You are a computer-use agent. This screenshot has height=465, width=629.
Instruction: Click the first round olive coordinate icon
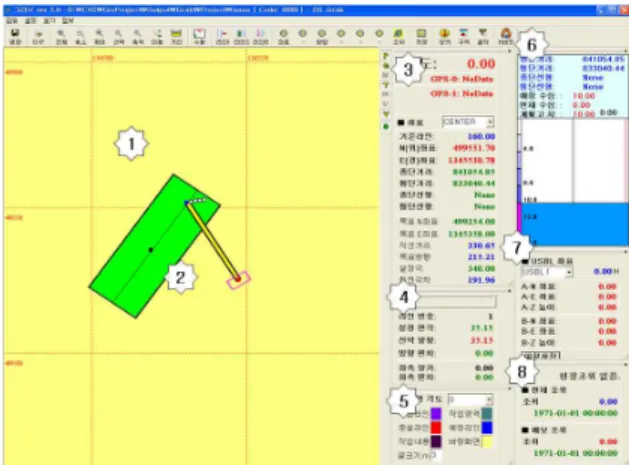click(x=284, y=34)
